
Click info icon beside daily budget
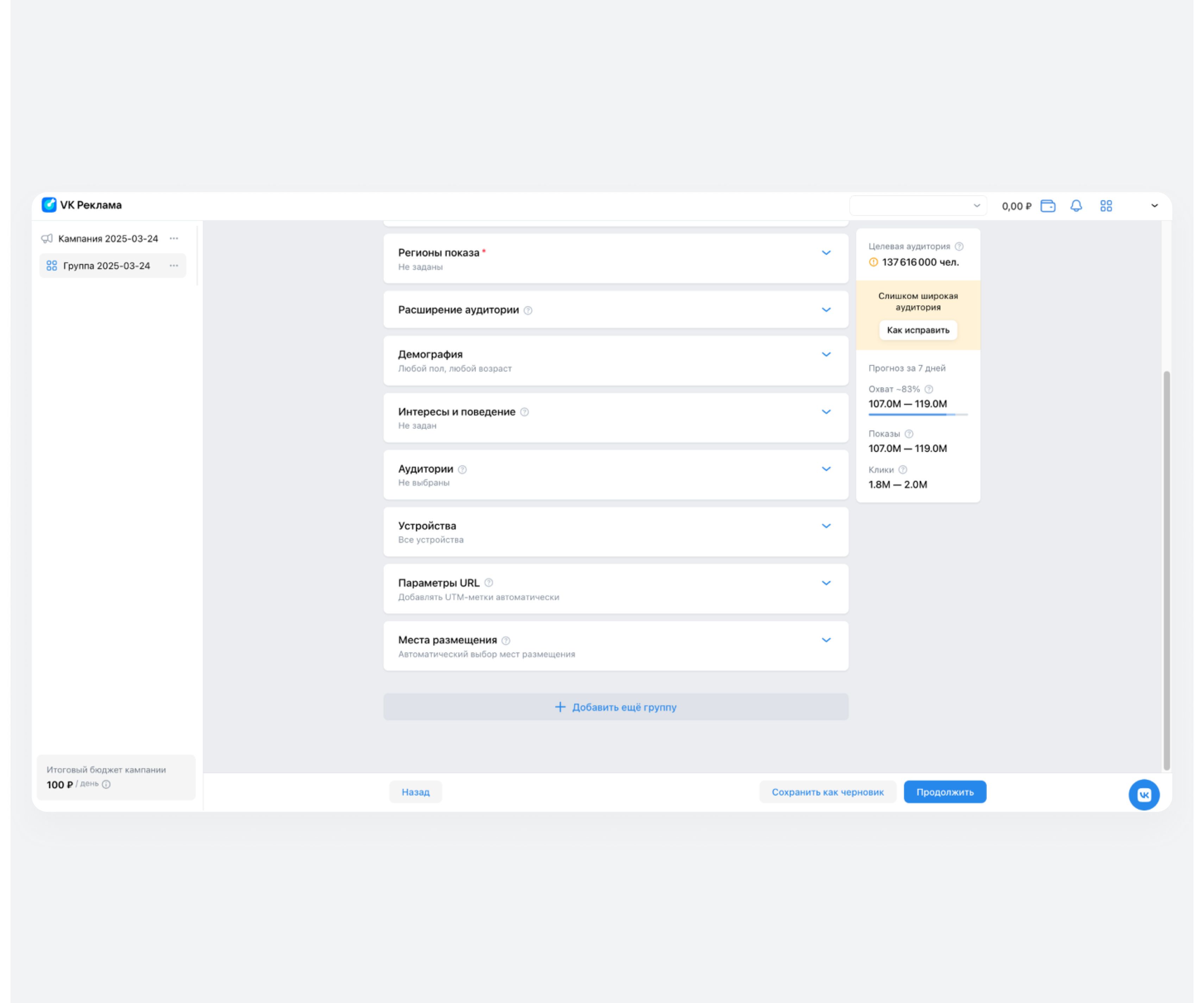(x=106, y=784)
